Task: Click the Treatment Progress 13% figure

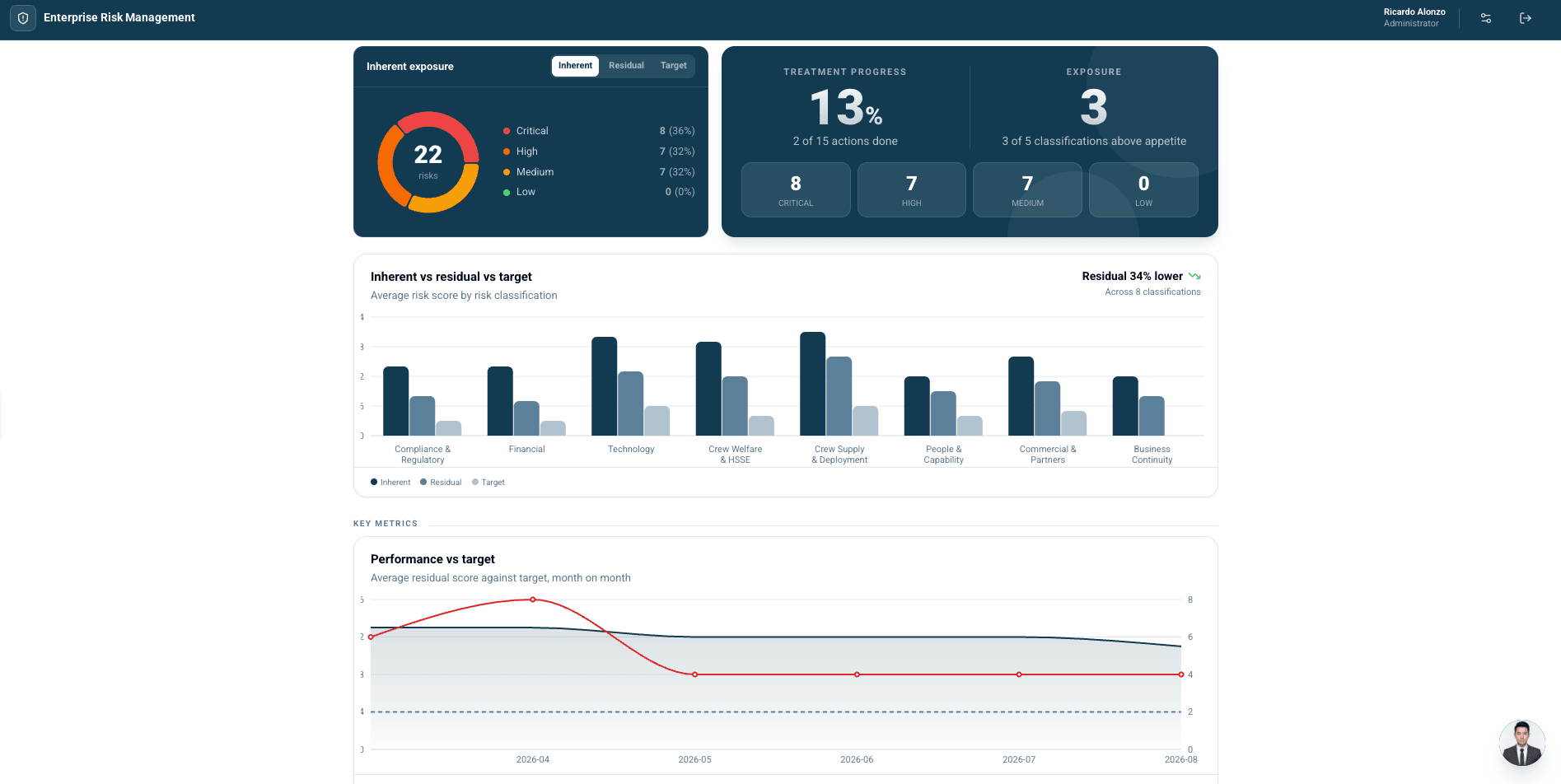Action: pyautogui.click(x=846, y=108)
